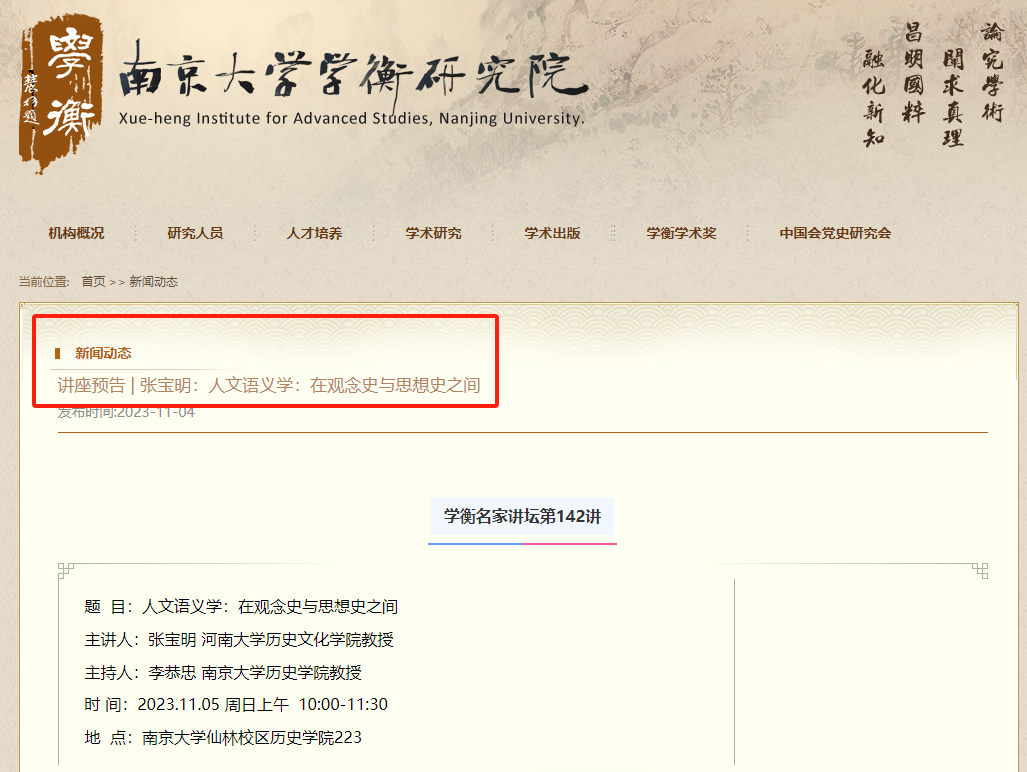The height and width of the screenshot is (772, 1027).
Task: Open the 人才培养 menu
Action: coord(314,233)
